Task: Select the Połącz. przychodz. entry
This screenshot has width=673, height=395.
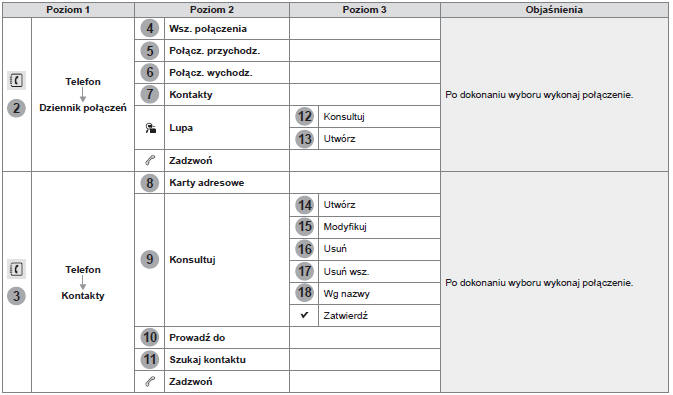Action: tap(215, 51)
